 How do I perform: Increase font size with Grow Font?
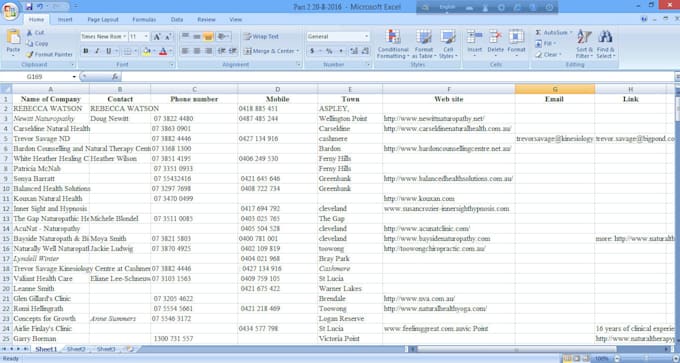click(x=157, y=37)
